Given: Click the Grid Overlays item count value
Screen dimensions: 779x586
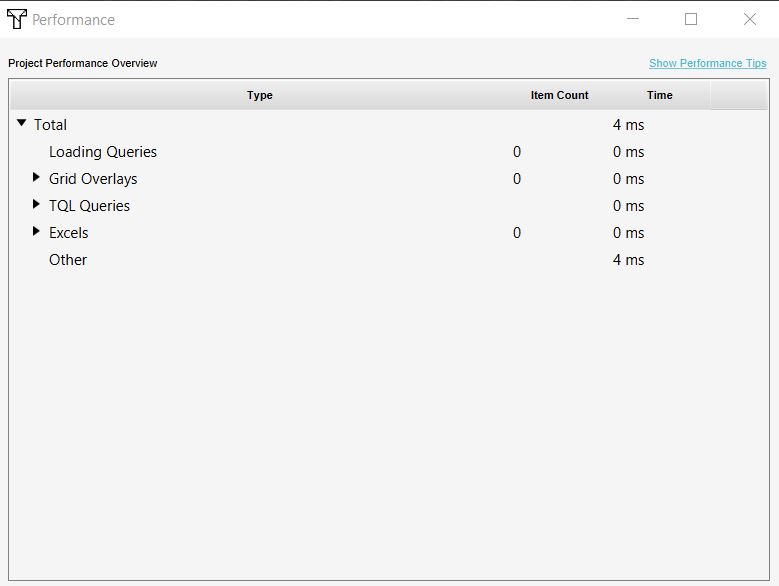Looking at the screenshot, I should [517, 179].
